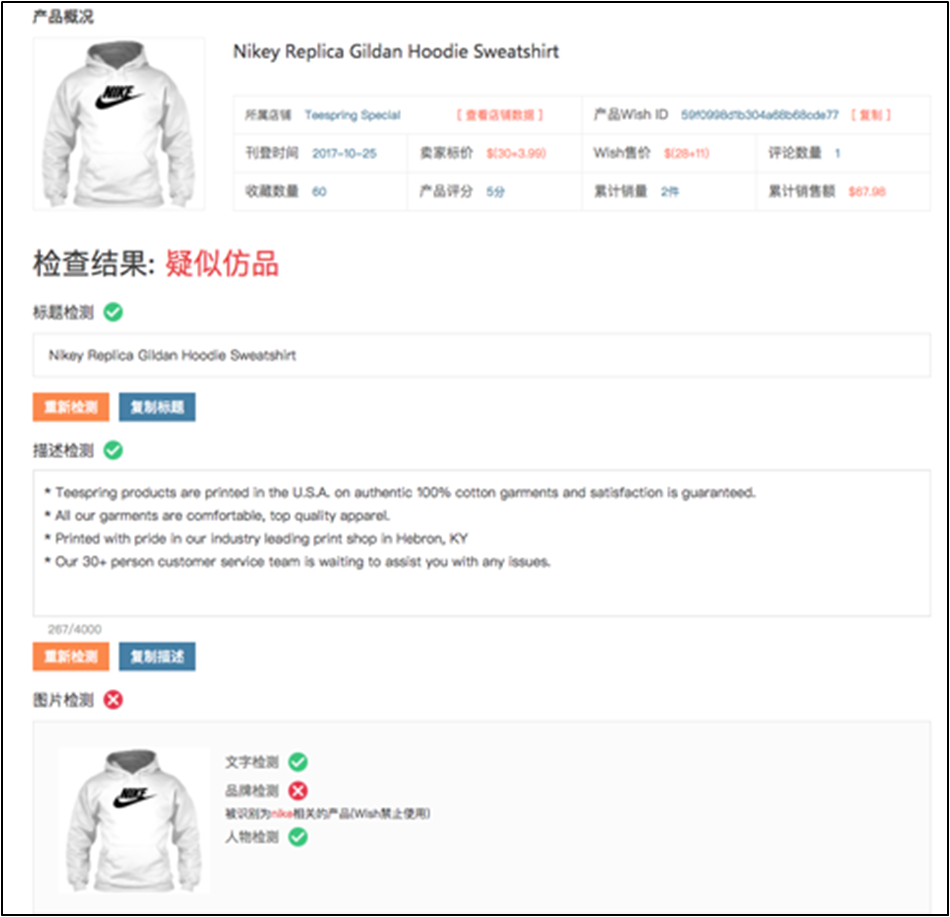This screenshot has width=950, height=917.
Task: Click 重新检测 button below the description box
Action: coord(71,656)
